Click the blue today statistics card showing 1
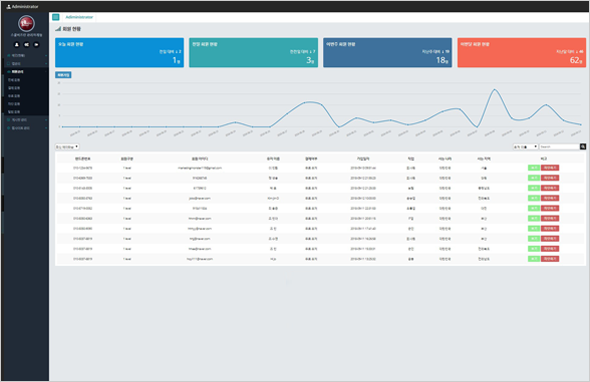590x382 pixels. coord(119,52)
